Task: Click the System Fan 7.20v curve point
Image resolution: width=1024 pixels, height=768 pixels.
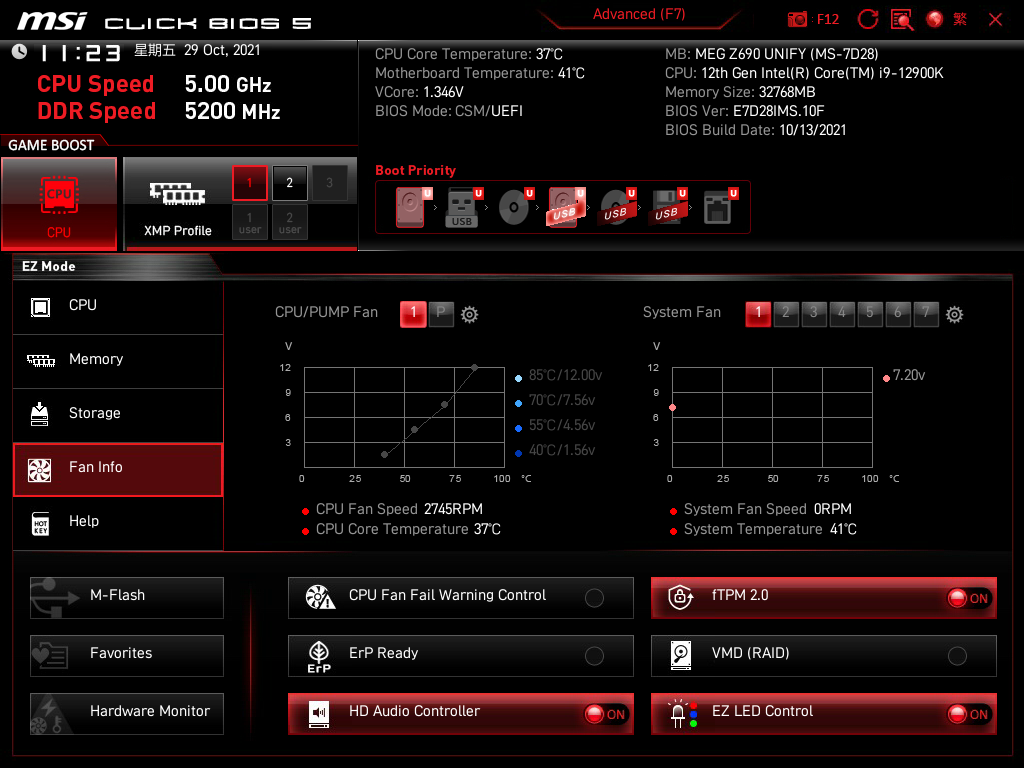Action: pos(673,408)
